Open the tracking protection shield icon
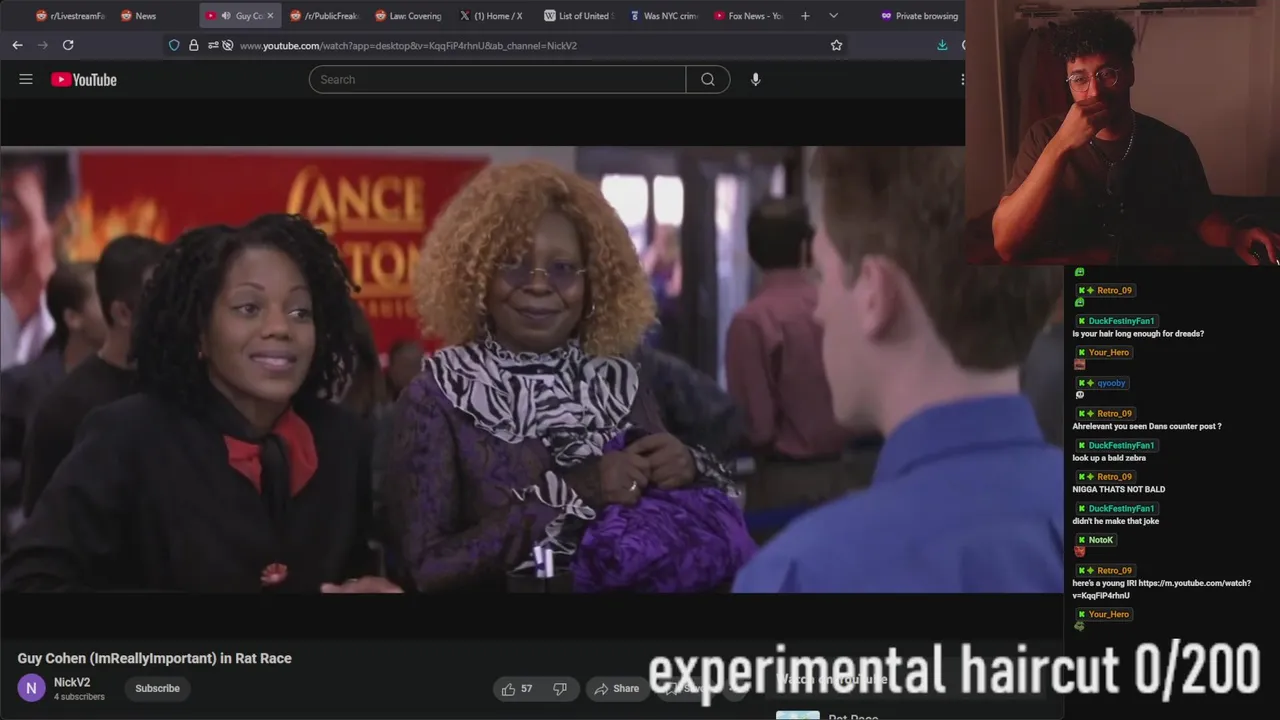Image resolution: width=1280 pixels, height=720 pixels. 174,45
